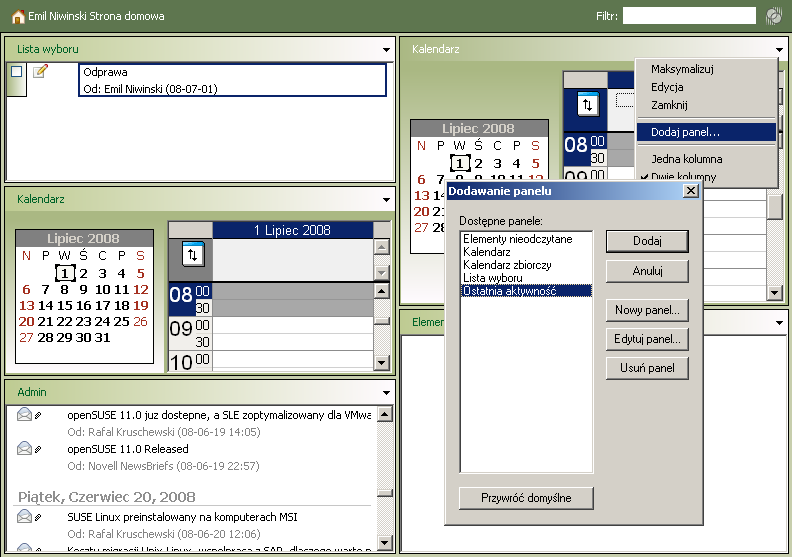Screen dimensions: 792x557
Task: Select Dodaj panel... menu entry
Action: point(706,132)
